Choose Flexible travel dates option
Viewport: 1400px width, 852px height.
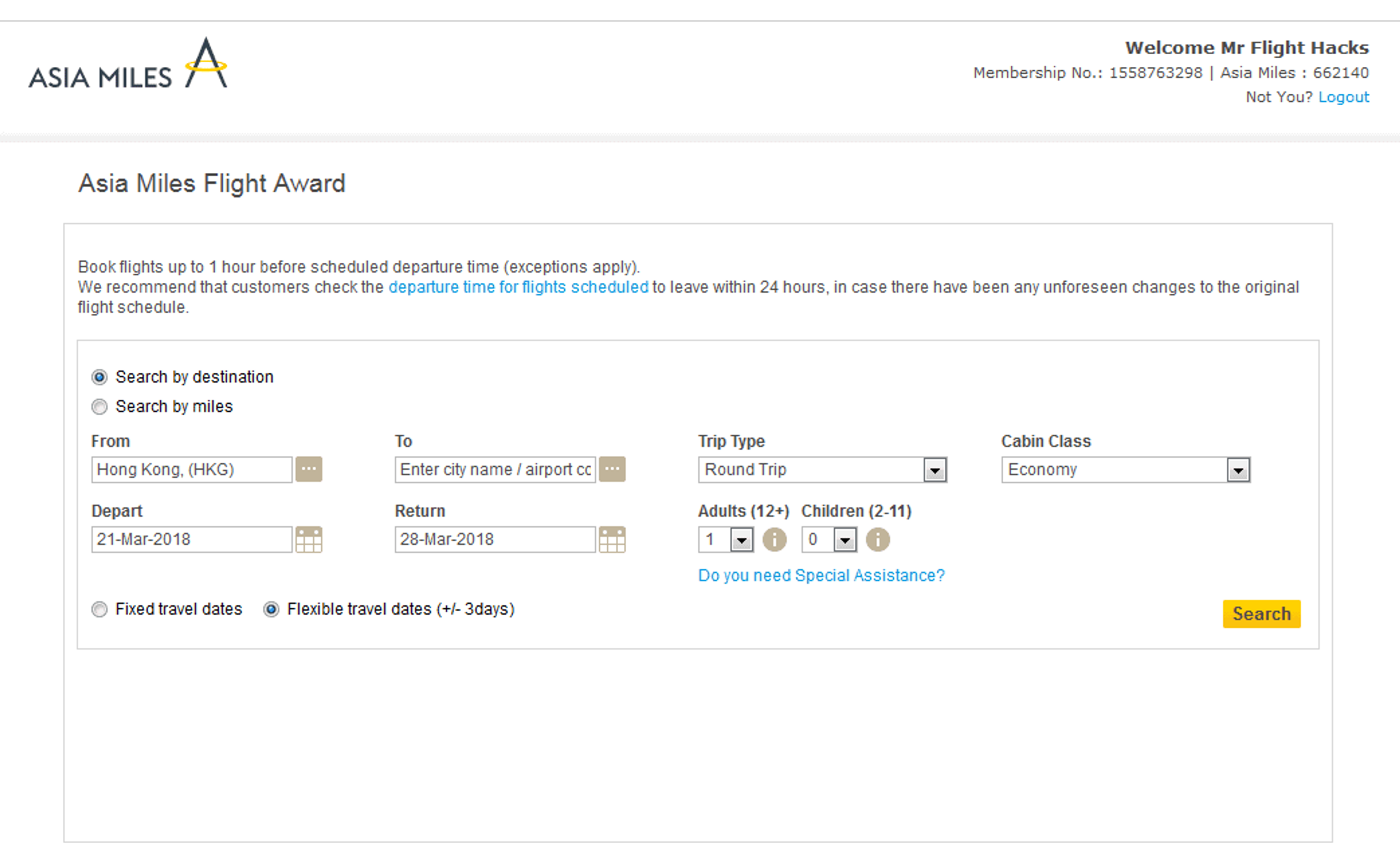click(271, 609)
